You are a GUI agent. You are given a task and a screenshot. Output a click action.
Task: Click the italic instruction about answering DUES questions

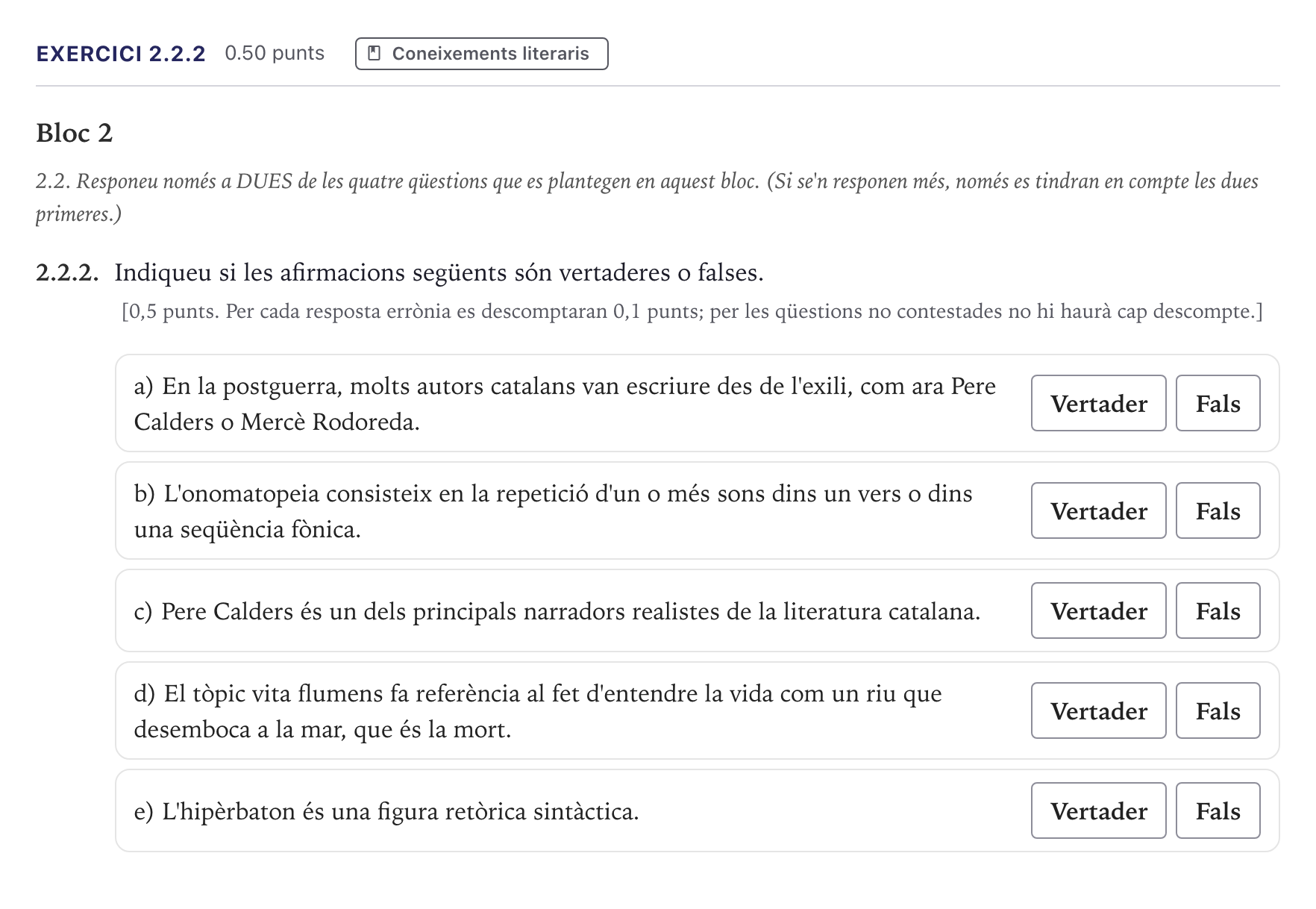(647, 197)
